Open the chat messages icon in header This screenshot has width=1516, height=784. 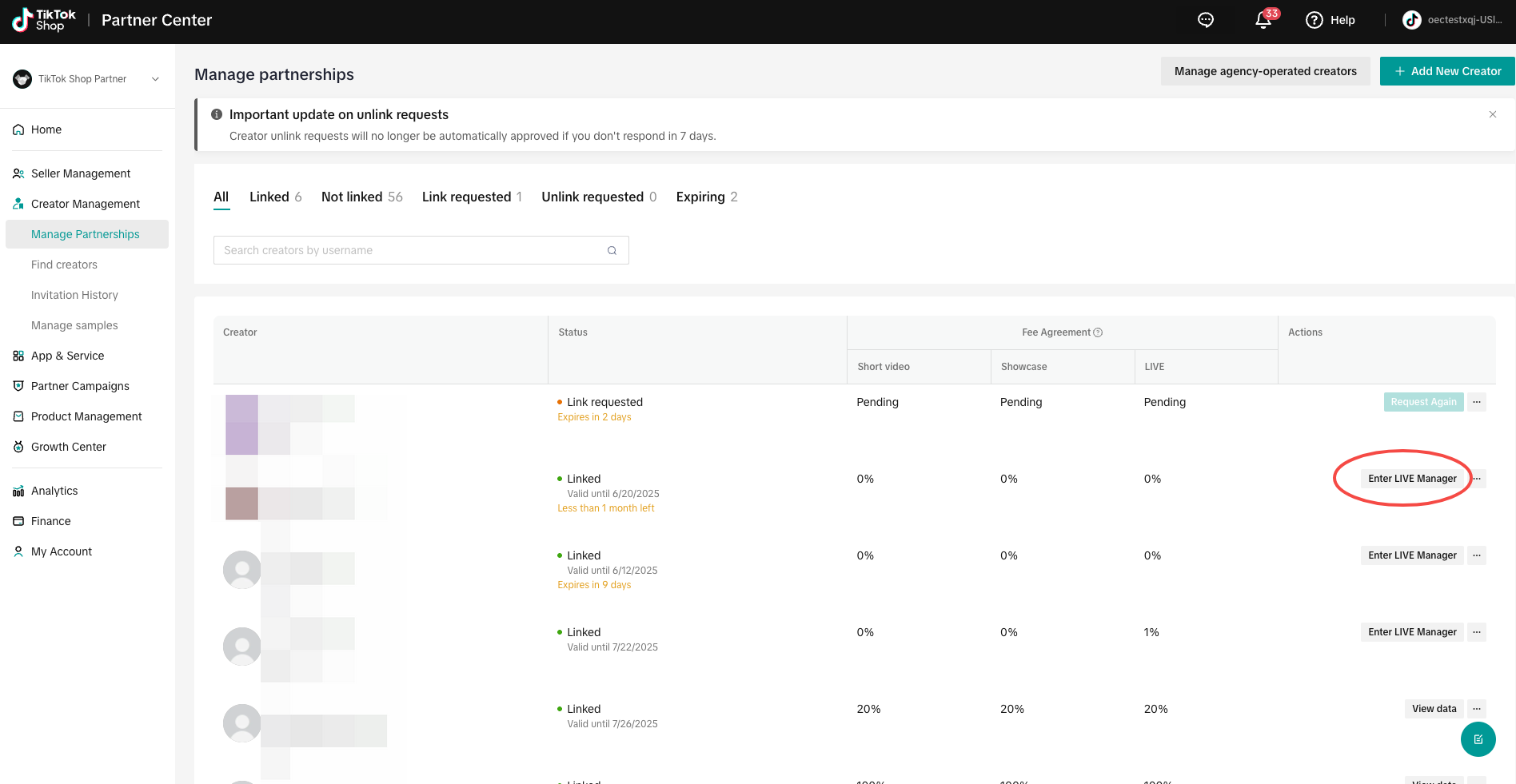point(1206,20)
